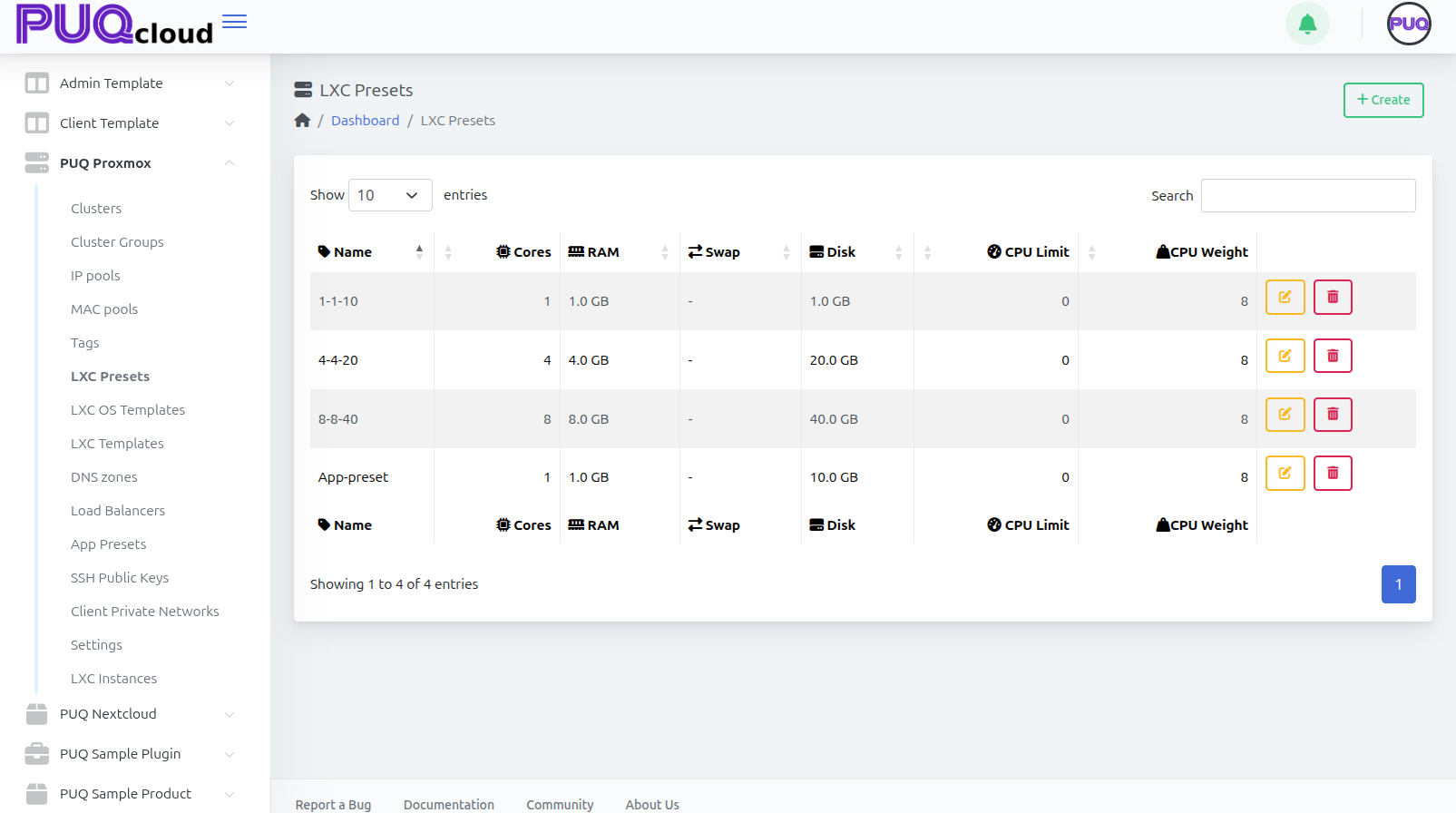This screenshot has height=813, width=1456.
Task: Expand the PUQ Nextcloud menu
Action: pos(130,714)
